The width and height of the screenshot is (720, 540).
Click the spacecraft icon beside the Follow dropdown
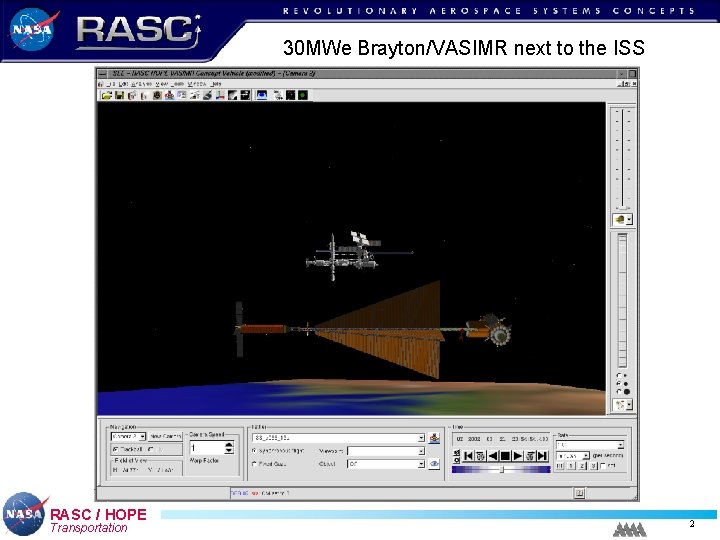[434, 438]
